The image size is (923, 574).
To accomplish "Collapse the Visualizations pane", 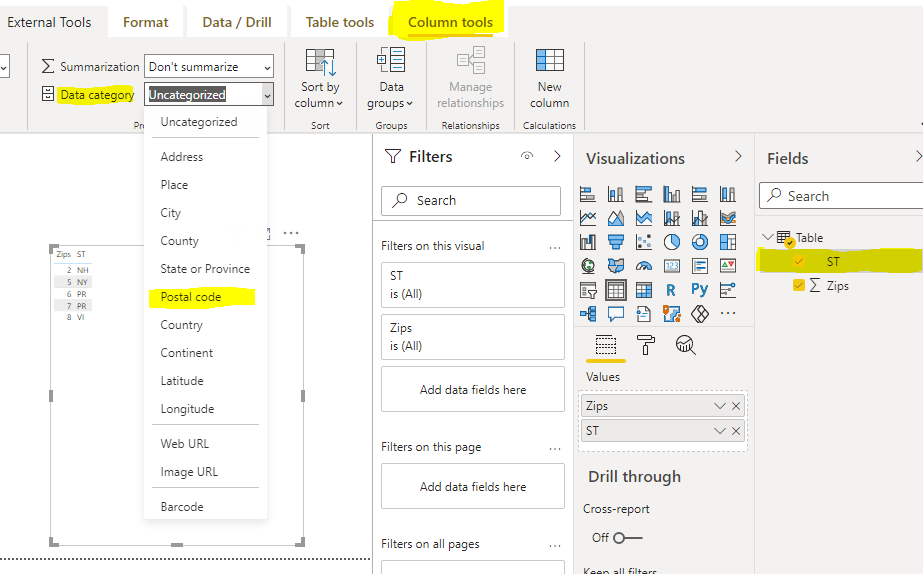I will click(x=738, y=156).
